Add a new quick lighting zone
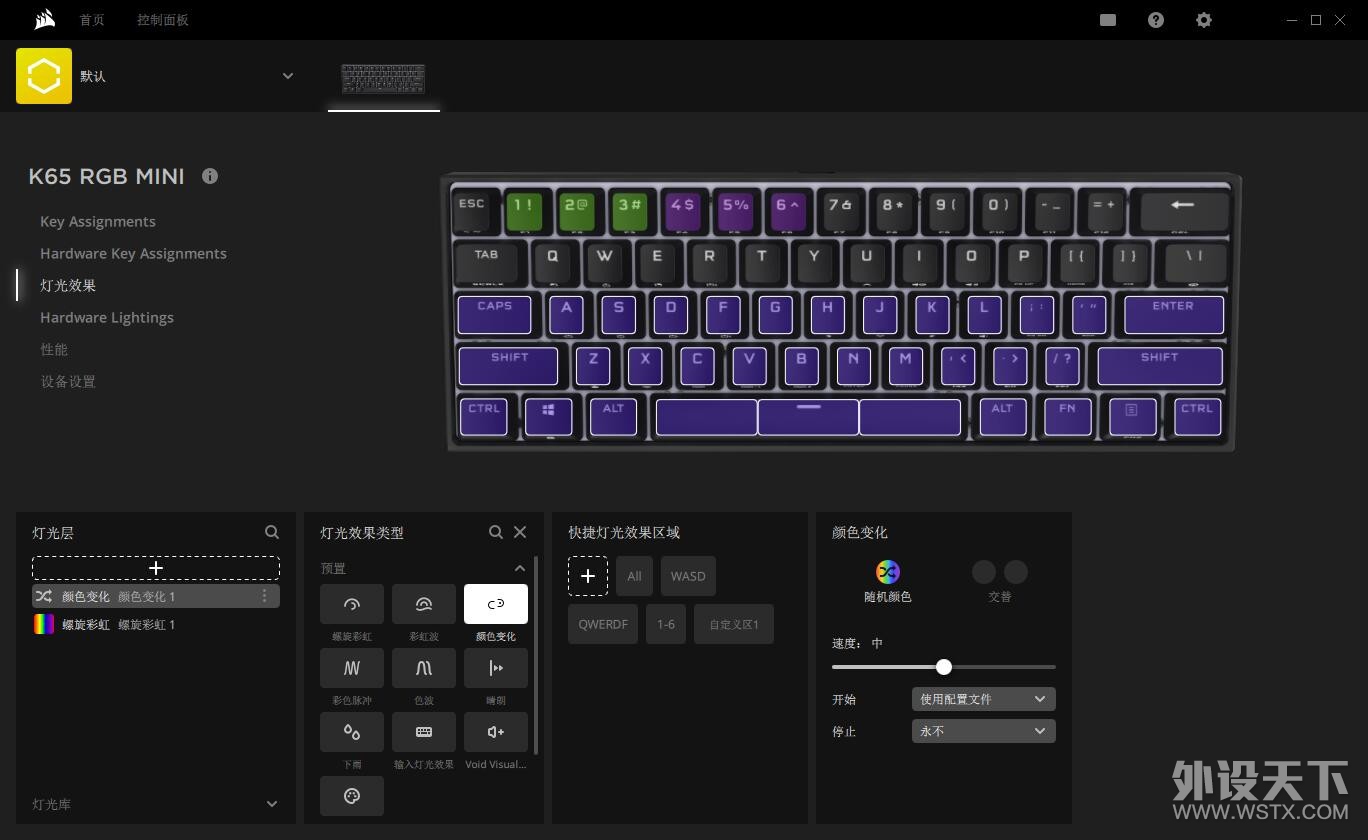The width and height of the screenshot is (1368, 840). point(588,576)
